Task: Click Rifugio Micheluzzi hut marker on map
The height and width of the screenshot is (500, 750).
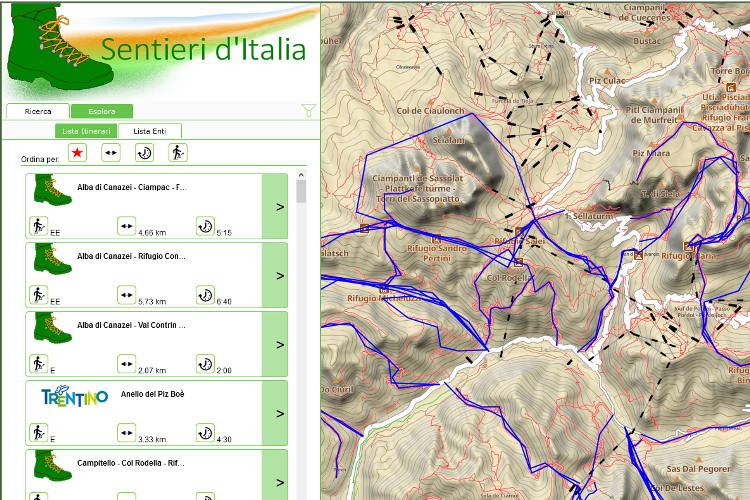Action: coord(384,289)
